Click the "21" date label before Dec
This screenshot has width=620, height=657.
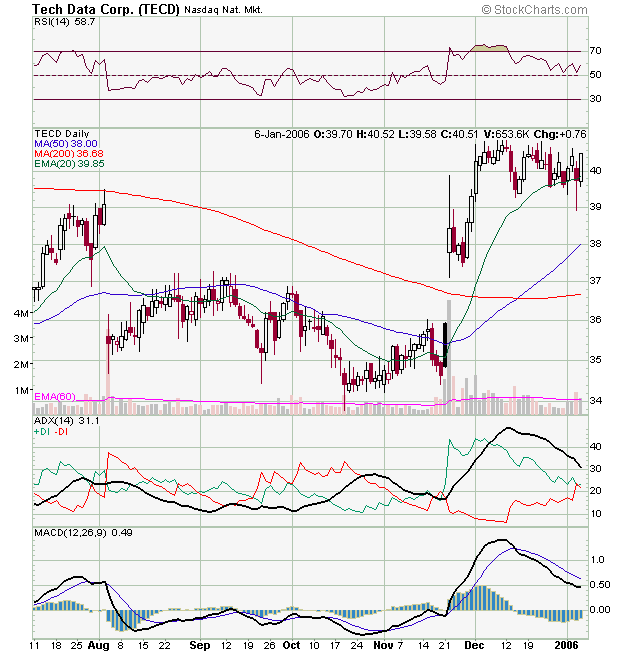pyautogui.click(x=445, y=646)
